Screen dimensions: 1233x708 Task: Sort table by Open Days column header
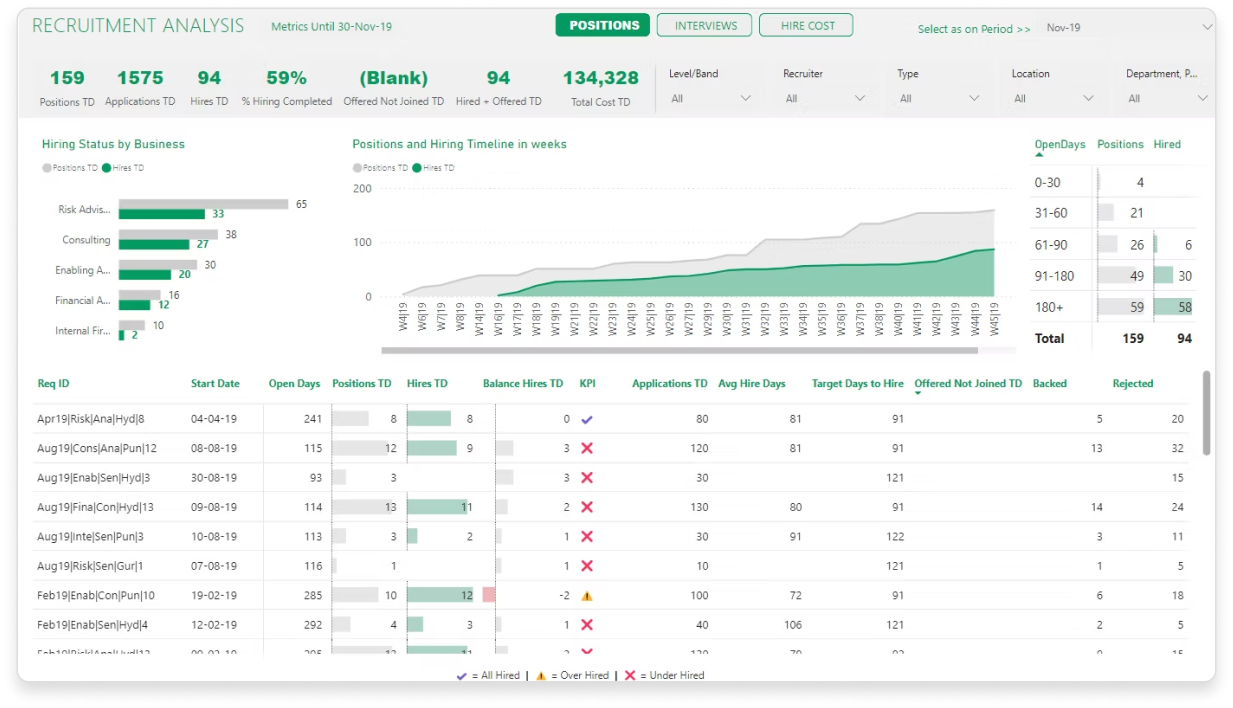[294, 384]
